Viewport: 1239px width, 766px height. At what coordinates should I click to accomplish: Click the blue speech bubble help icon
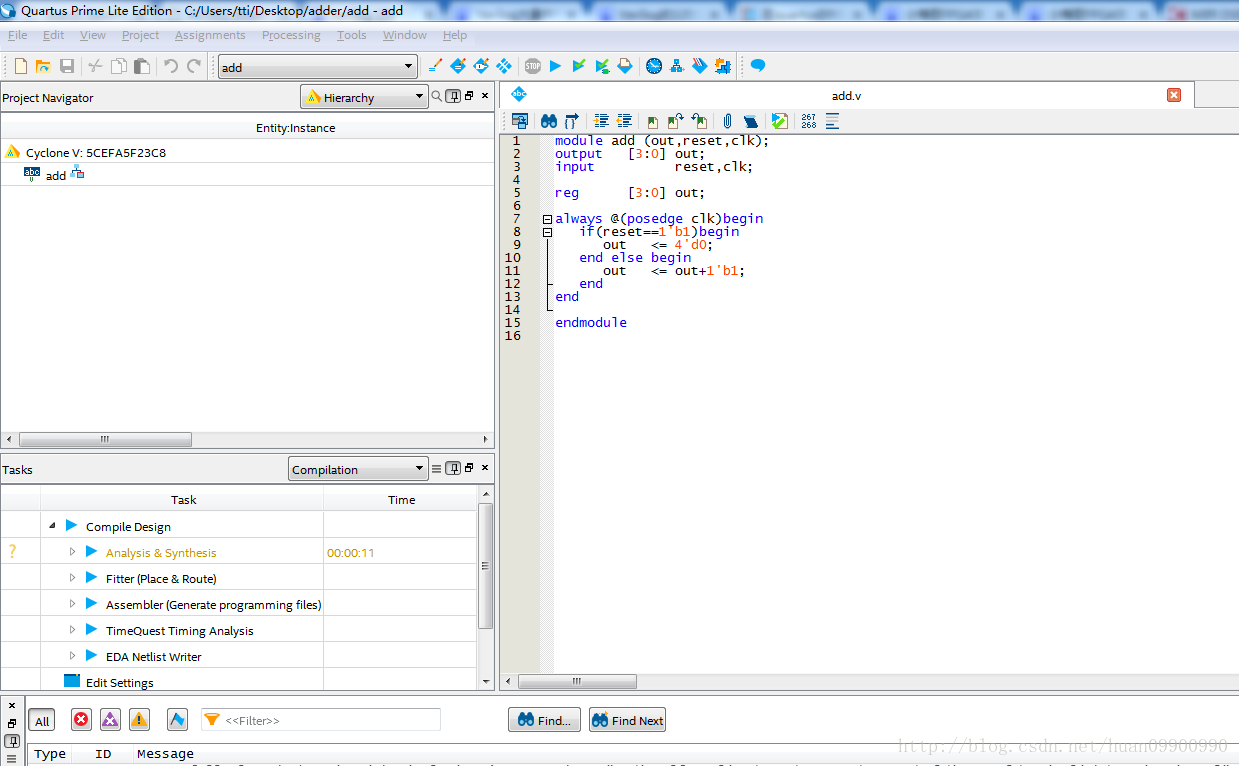pos(758,66)
